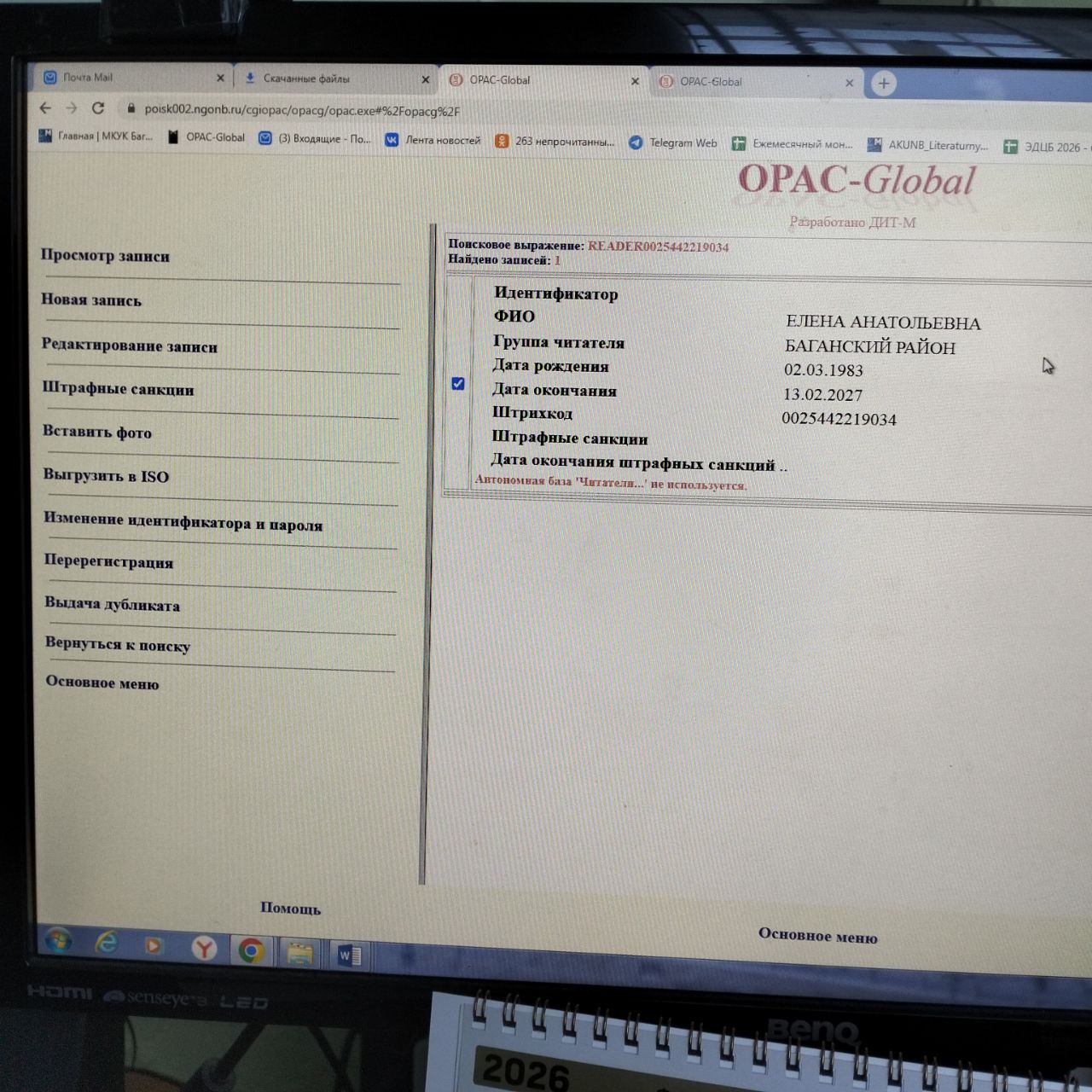Open Microsoft Word from the taskbar
The width and height of the screenshot is (1092, 1092).
pyautogui.click(x=349, y=955)
